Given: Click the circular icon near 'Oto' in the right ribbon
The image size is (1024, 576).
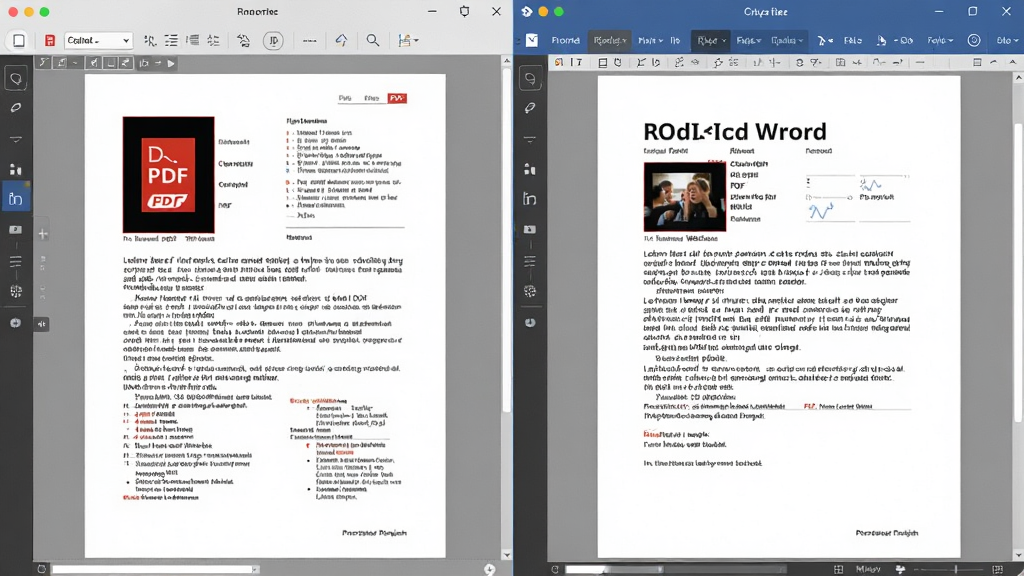Looking at the screenshot, I should [974, 40].
